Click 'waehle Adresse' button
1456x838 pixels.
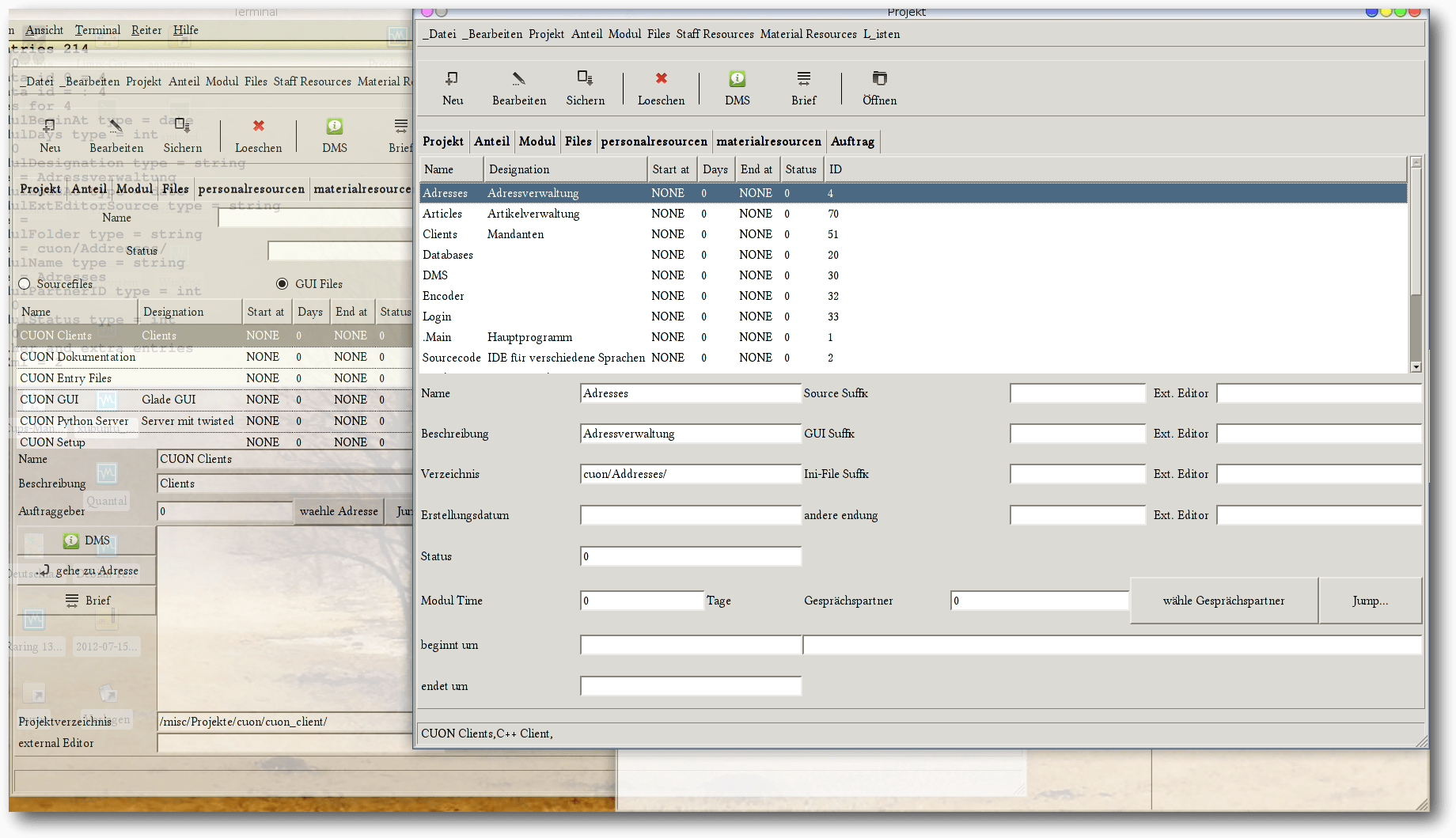pos(339,511)
